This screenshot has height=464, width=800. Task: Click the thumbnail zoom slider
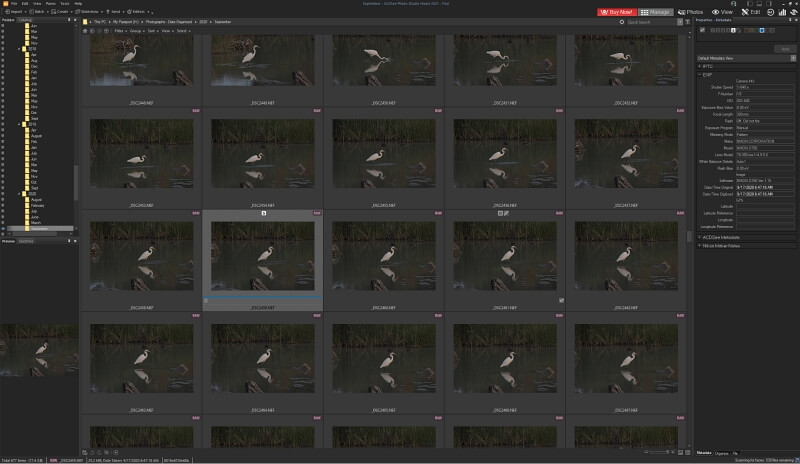click(660, 452)
